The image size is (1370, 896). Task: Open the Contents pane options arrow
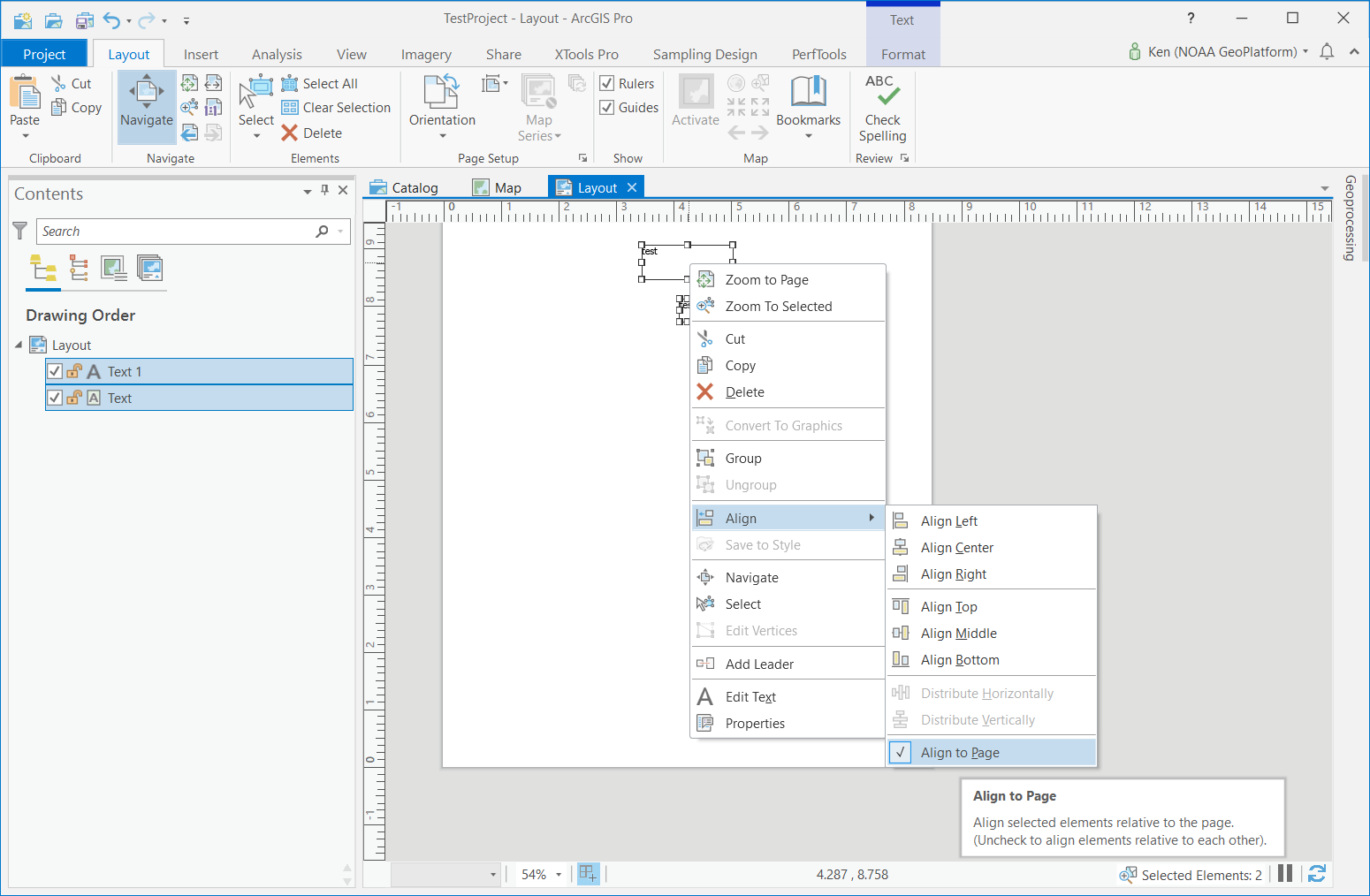click(x=308, y=191)
